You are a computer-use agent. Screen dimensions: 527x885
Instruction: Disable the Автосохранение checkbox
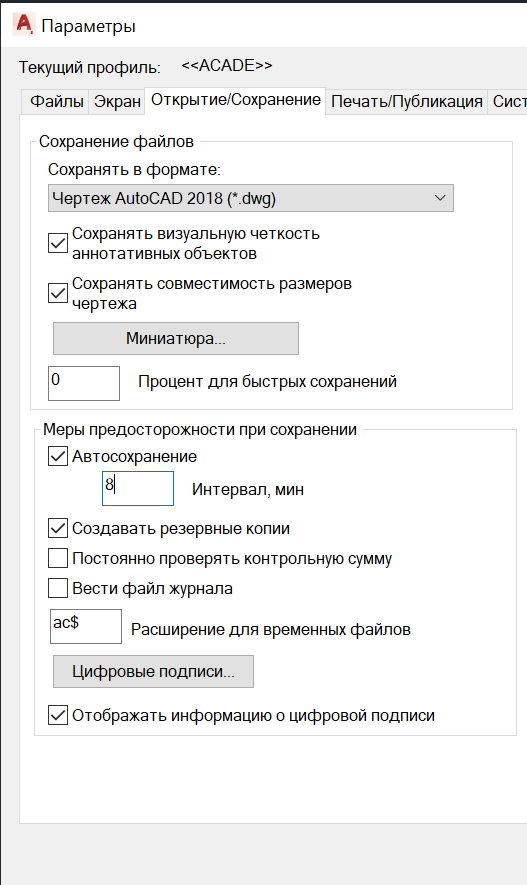(58, 456)
